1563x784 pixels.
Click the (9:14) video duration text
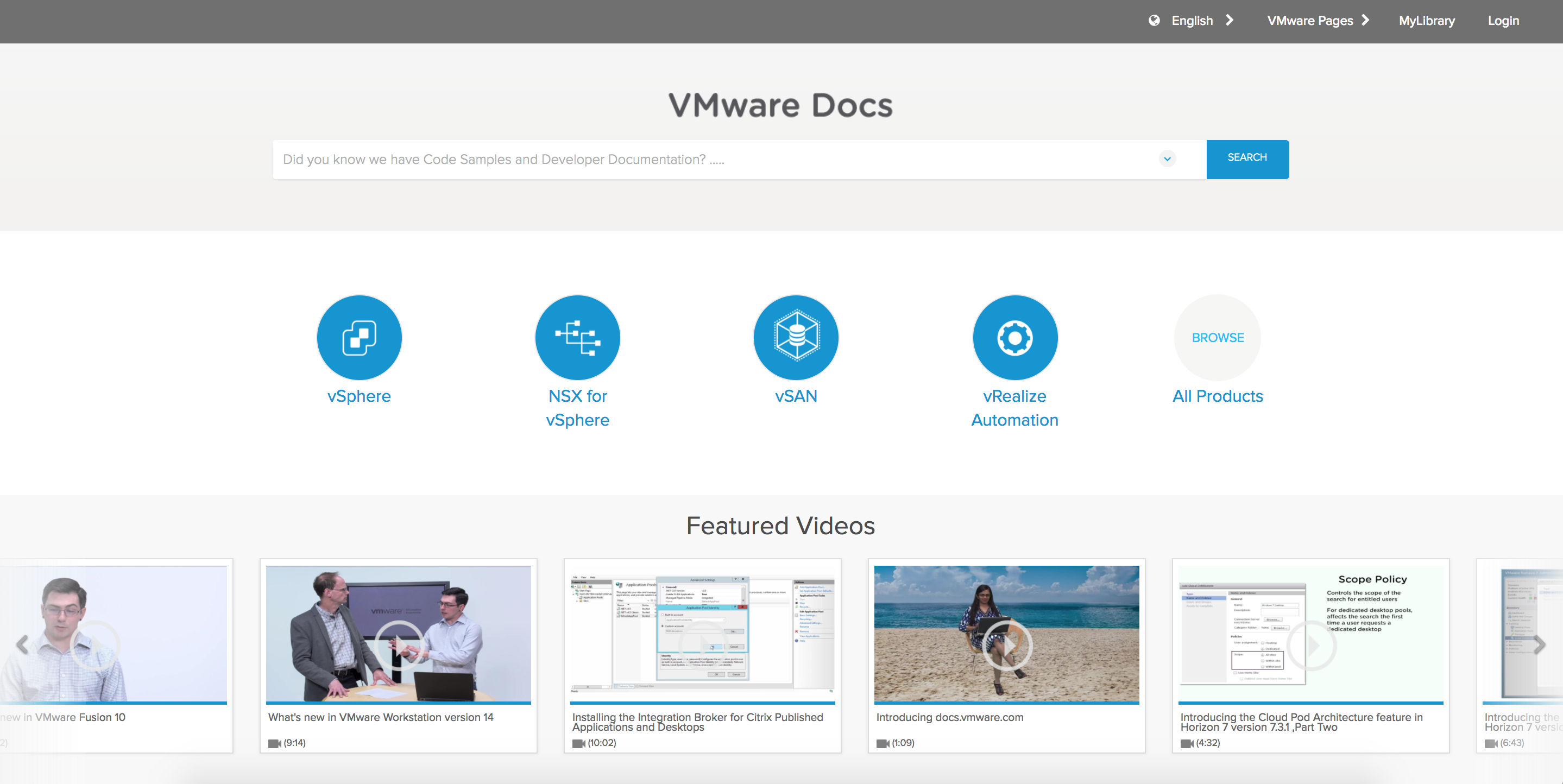click(295, 743)
